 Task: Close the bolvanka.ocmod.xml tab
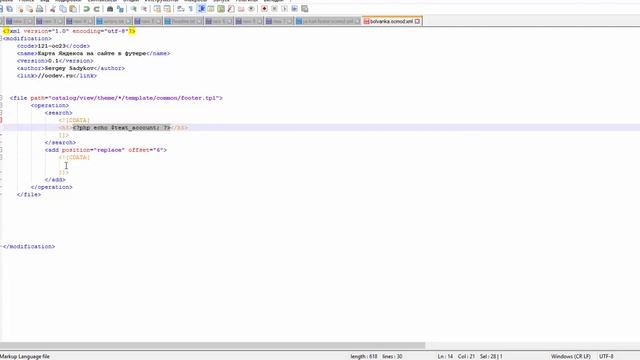pos(417,21)
